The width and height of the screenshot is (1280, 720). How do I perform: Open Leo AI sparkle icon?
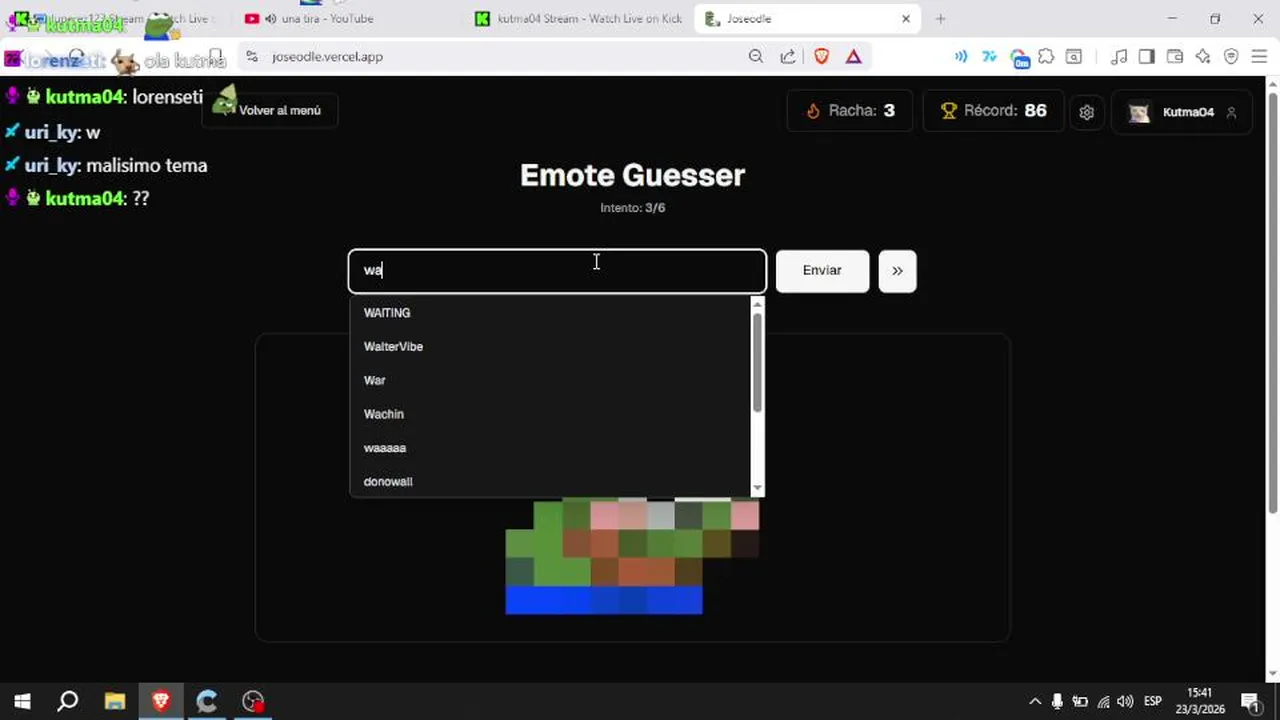point(1203,57)
